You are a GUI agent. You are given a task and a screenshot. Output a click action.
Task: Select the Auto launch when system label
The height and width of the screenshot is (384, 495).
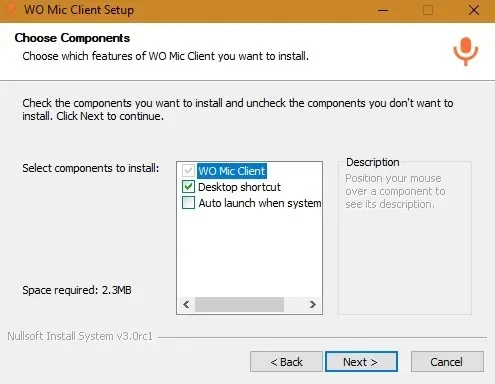point(260,203)
